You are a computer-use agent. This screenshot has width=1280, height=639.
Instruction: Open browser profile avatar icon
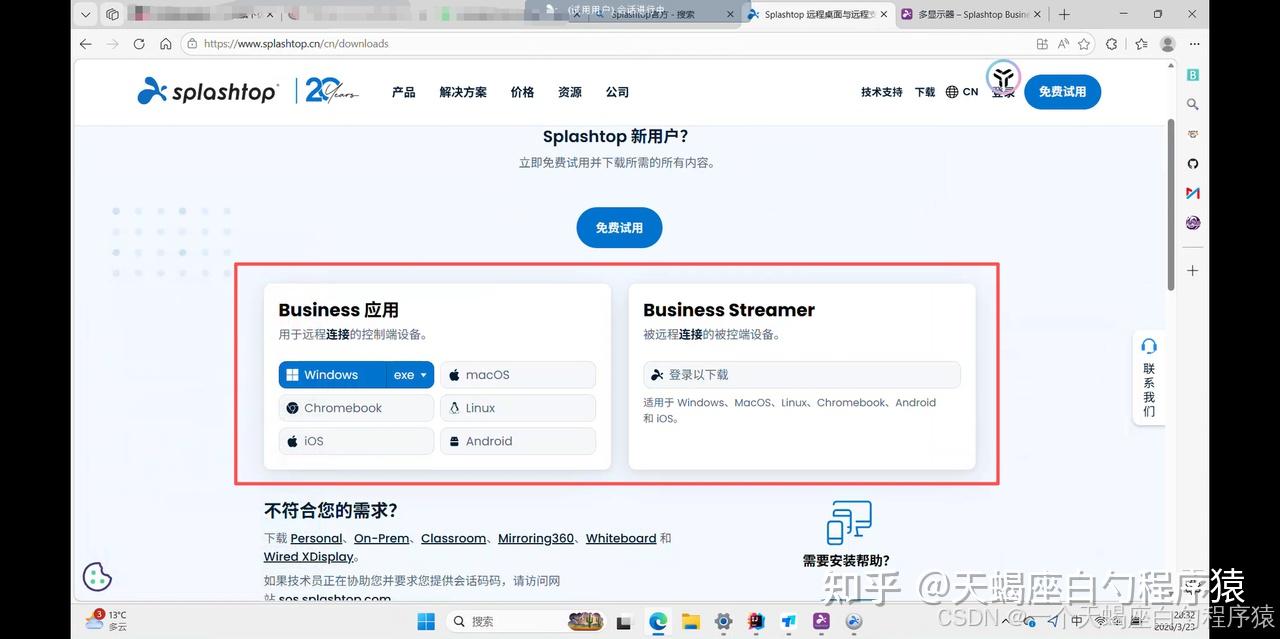(x=1168, y=44)
